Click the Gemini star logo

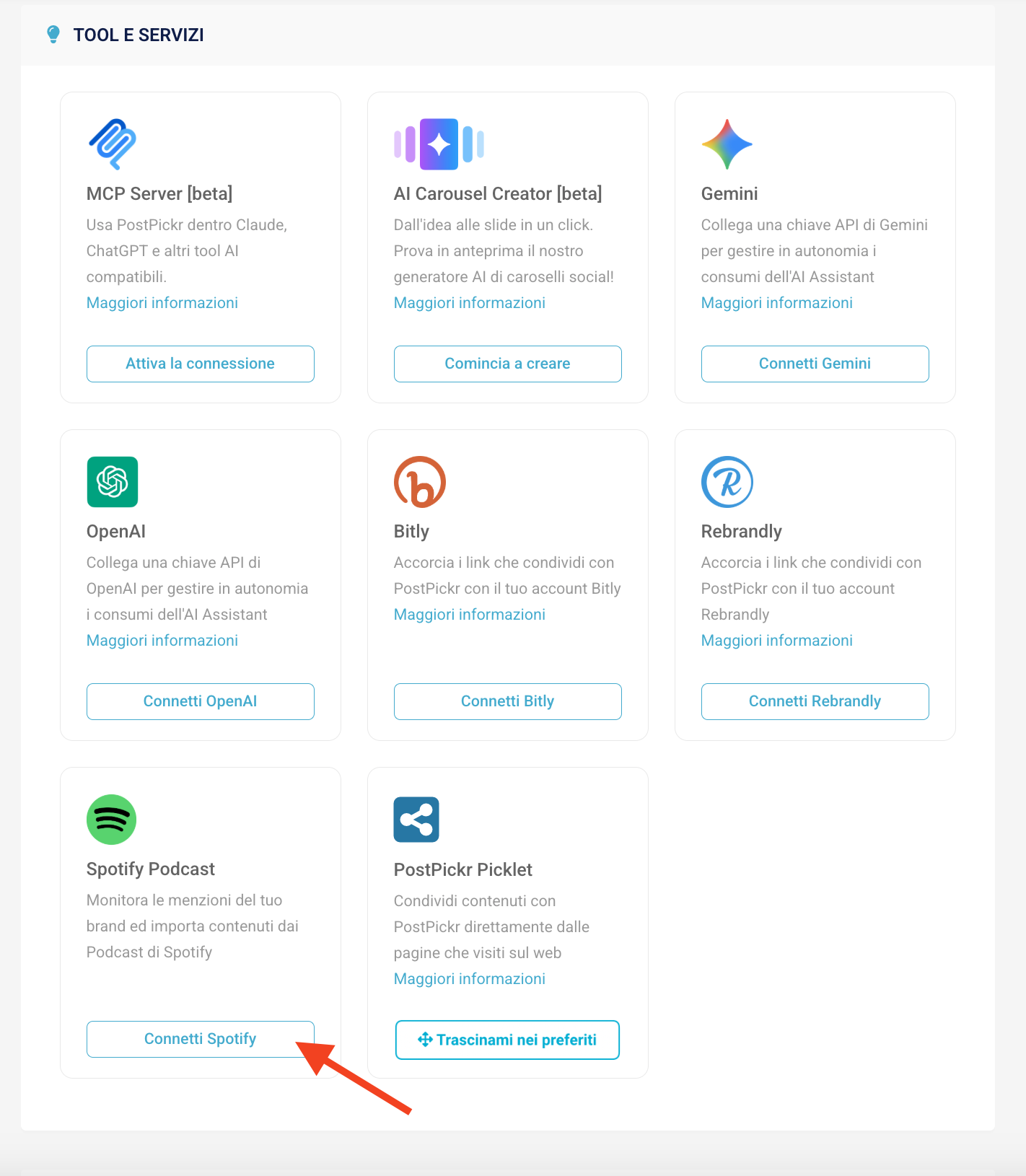(727, 144)
